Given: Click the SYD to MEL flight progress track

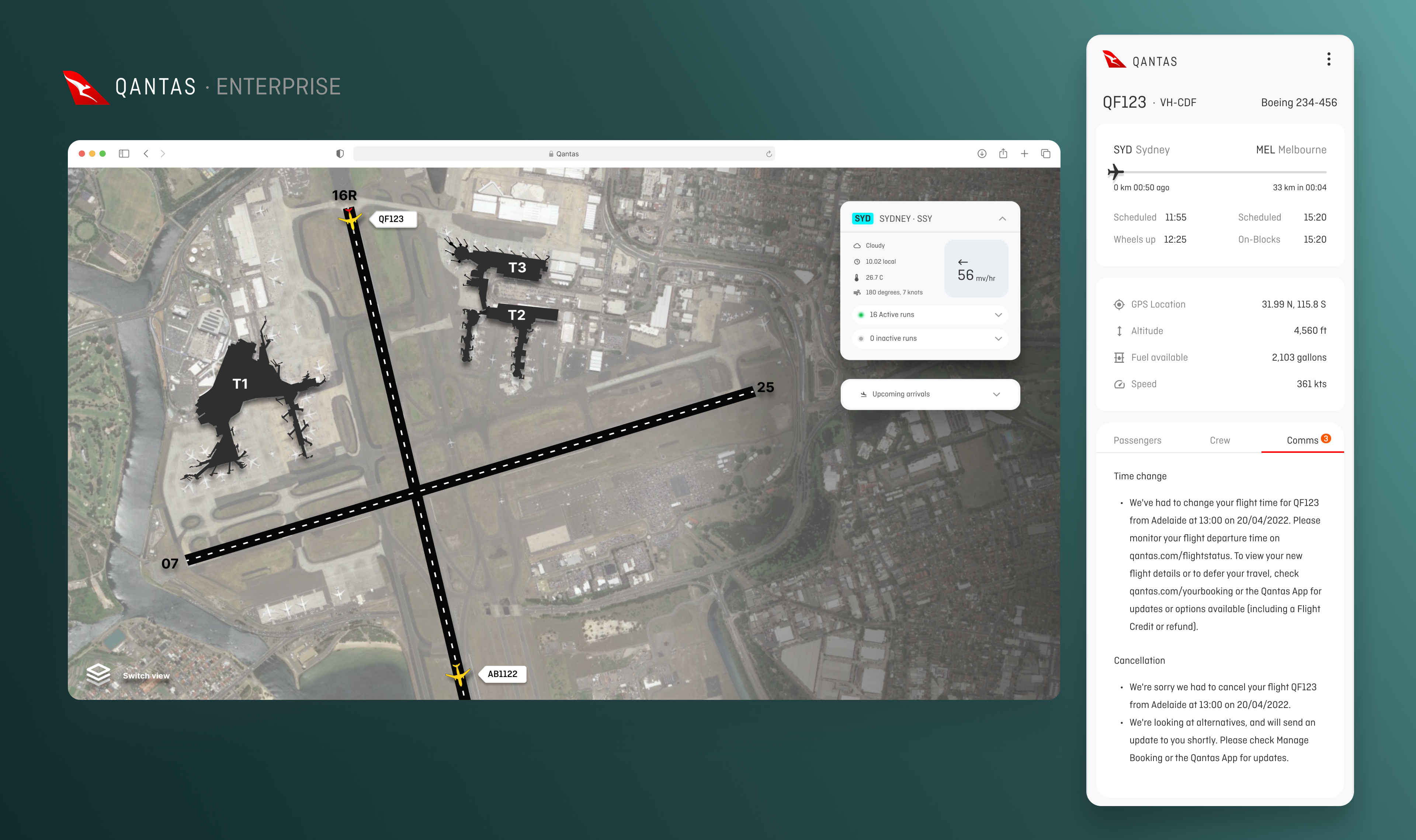Looking at the screenshot, I should click(1219, 171).
